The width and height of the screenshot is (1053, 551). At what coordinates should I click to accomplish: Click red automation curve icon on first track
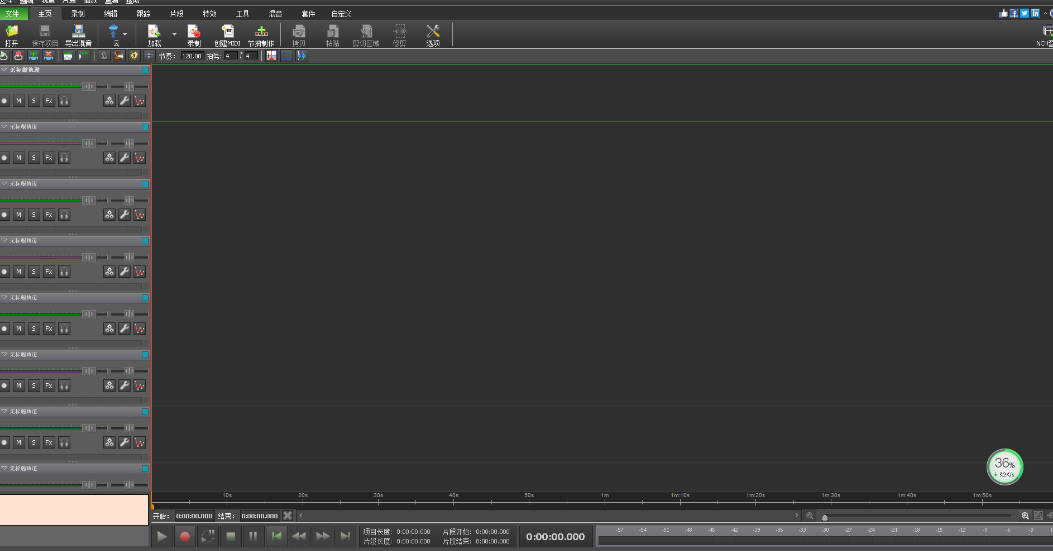(139, 101)
